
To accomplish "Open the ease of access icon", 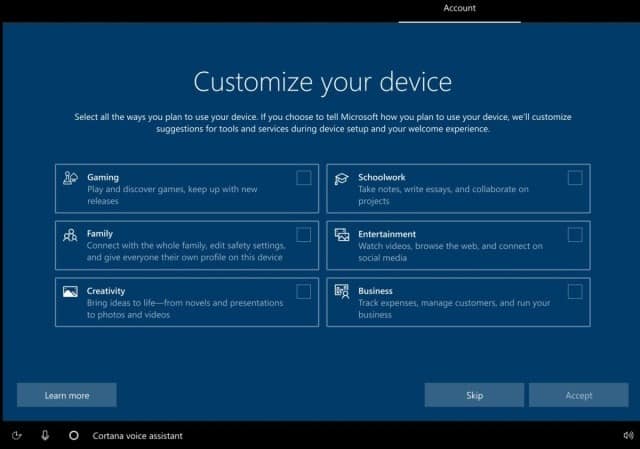I will point(17,436).
